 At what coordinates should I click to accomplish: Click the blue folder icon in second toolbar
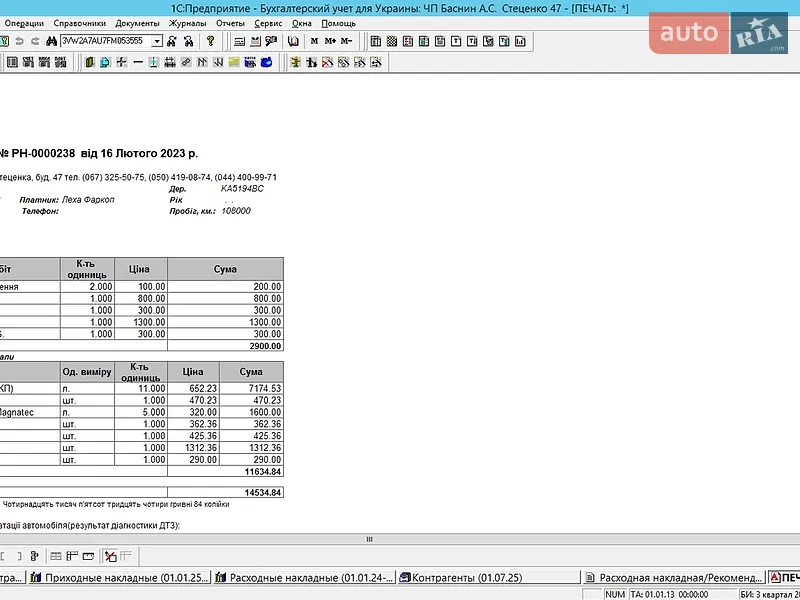coord(266,62)
